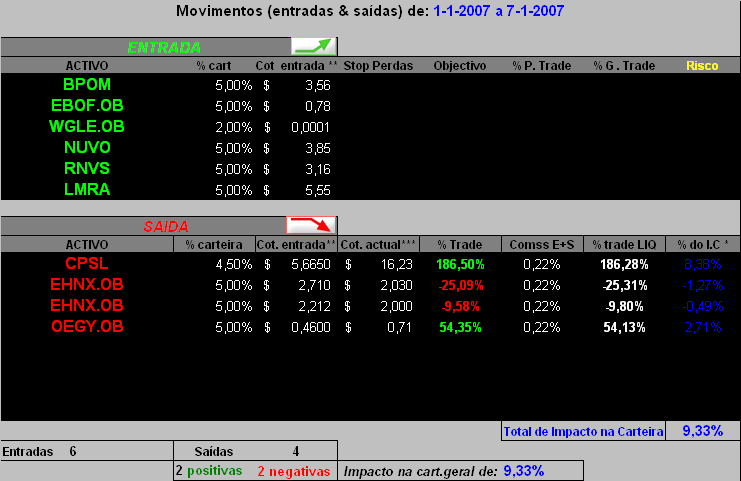Click the total impact 9,33% cell

click(x=703, y=431)
